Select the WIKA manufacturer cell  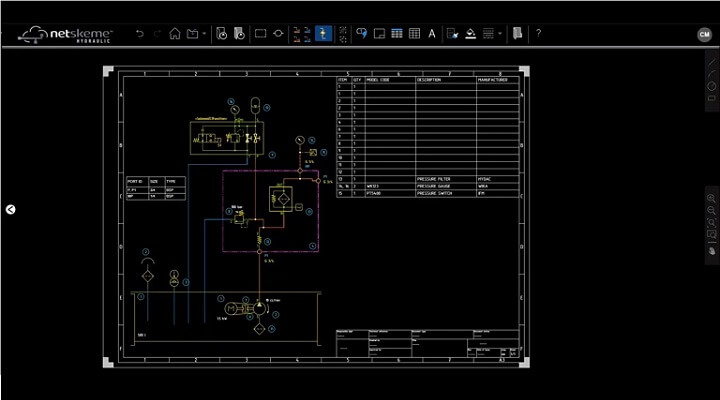point(498,186)
